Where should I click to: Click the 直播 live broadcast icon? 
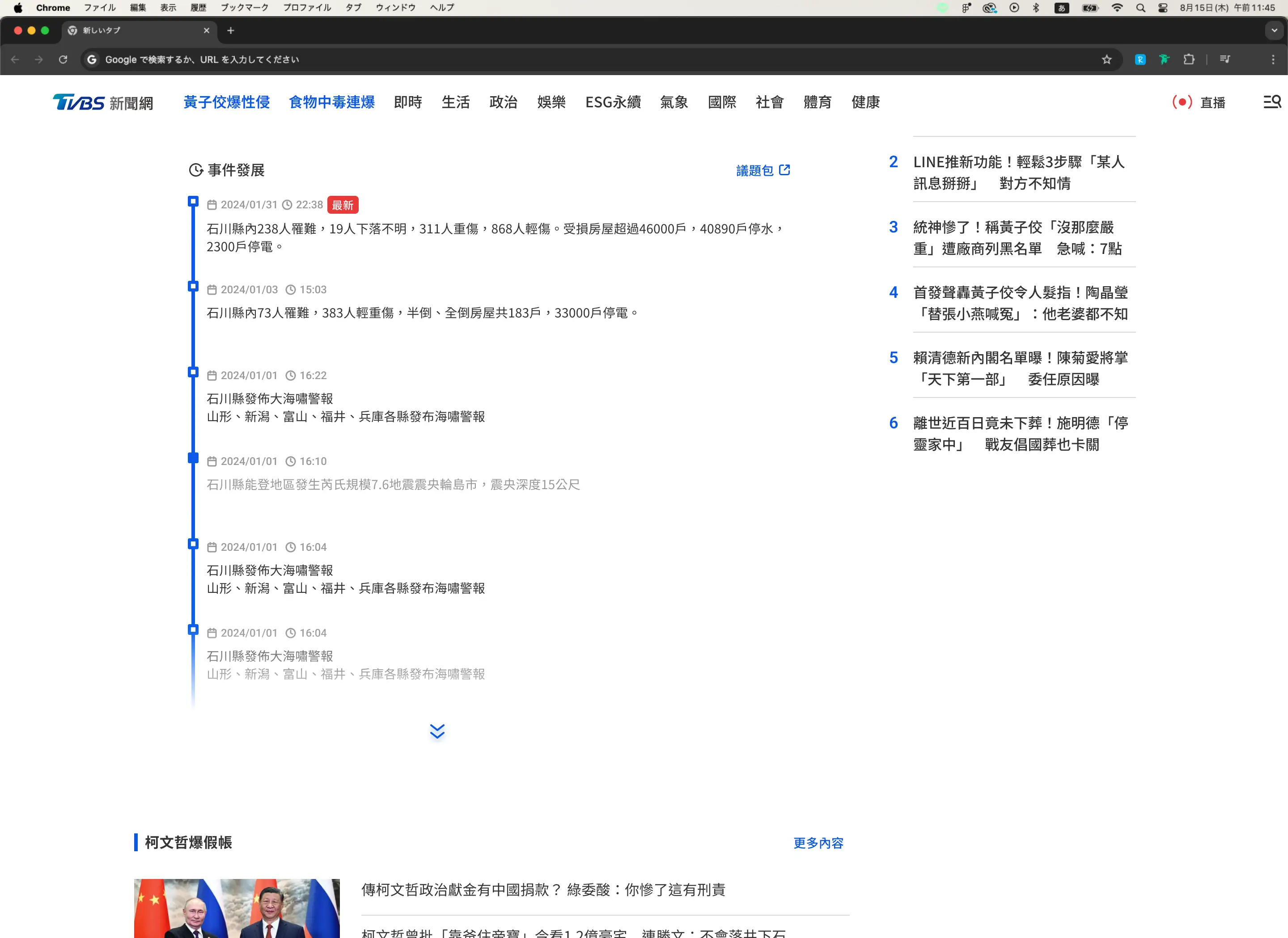(1182, 101)
